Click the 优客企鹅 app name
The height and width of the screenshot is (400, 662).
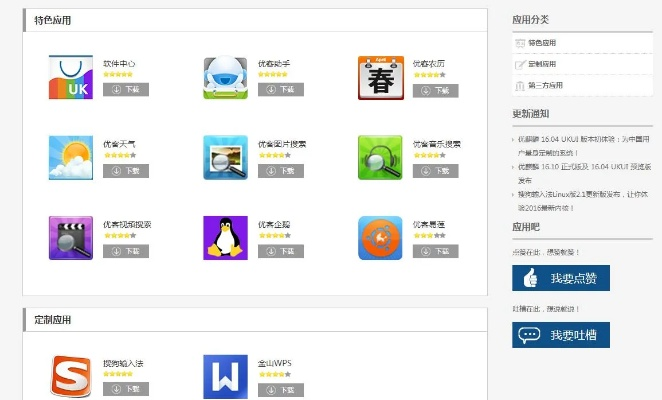tap(274, 225)
